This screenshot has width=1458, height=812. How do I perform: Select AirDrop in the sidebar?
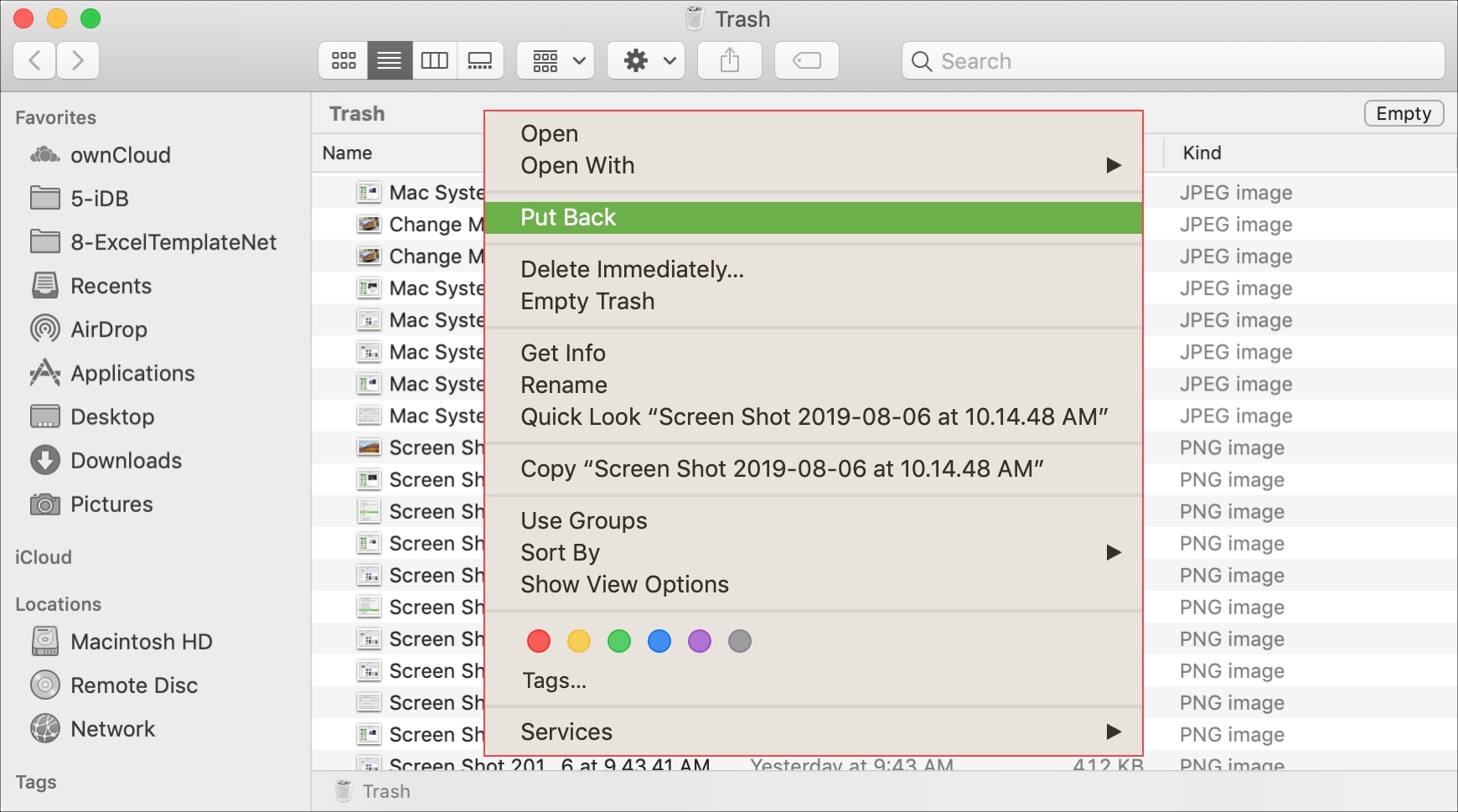[106, 329]
